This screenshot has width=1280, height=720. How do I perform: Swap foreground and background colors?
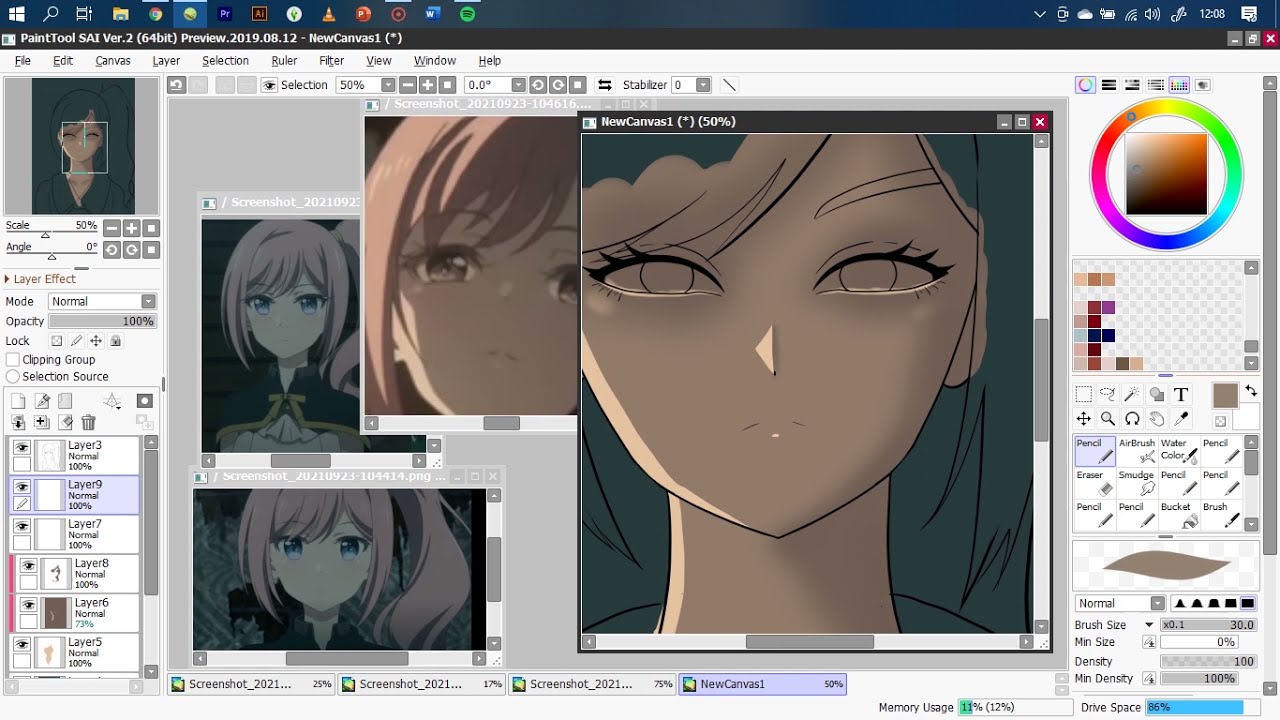pyautogui.click(x=1251, y=391)
